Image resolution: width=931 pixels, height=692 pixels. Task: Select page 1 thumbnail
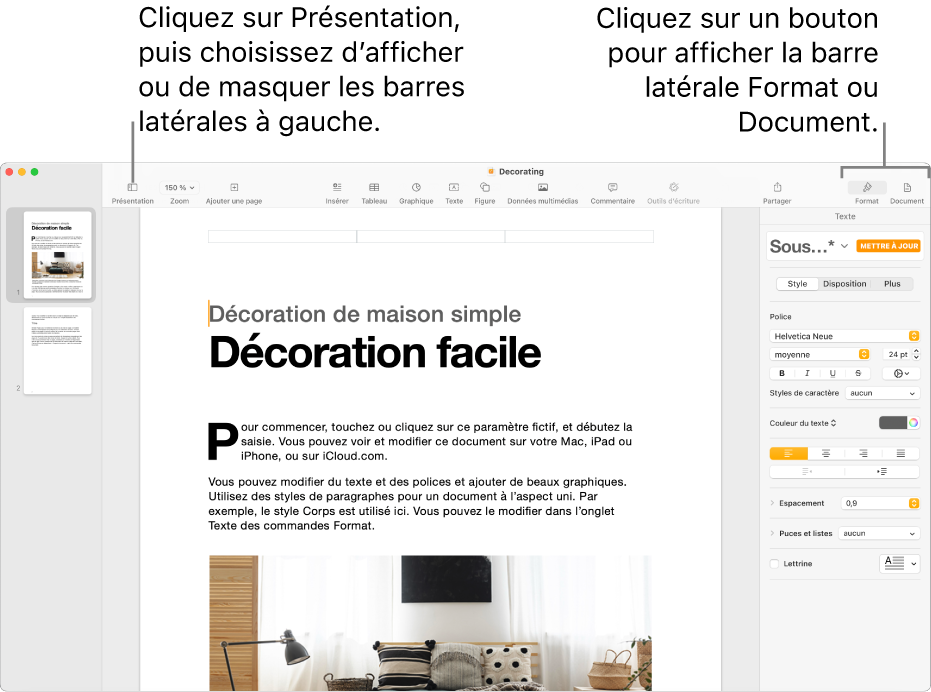click(57, 255)
